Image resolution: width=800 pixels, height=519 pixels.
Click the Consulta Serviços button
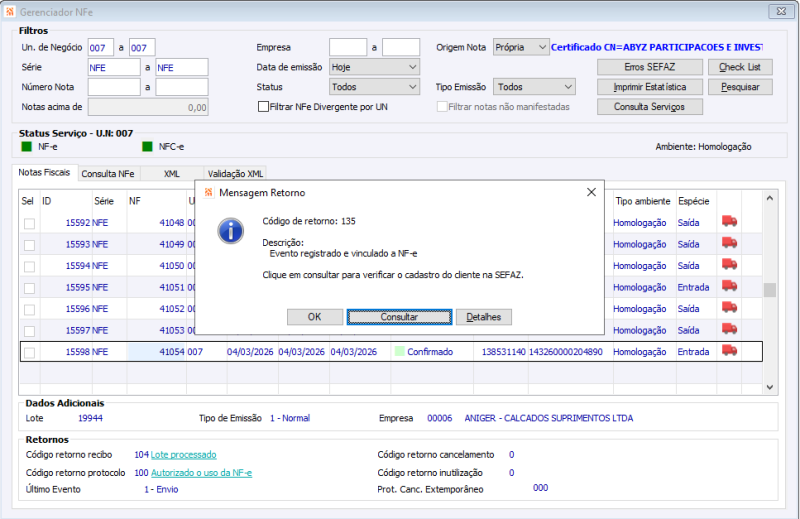tap(649, 107)
